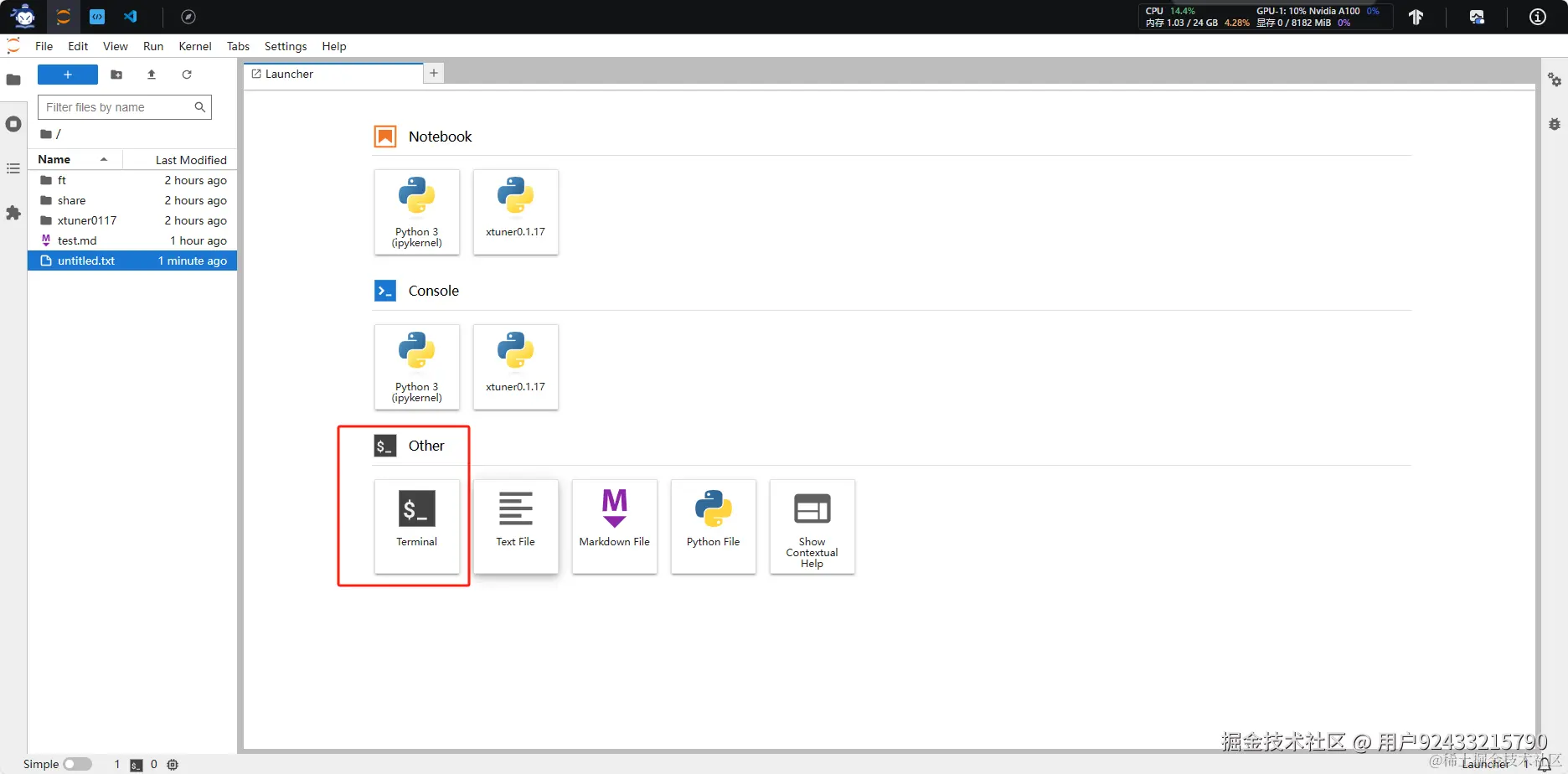Select the share folder
The width and height of the screenshot is (1568, 774).
pos(132,200)
